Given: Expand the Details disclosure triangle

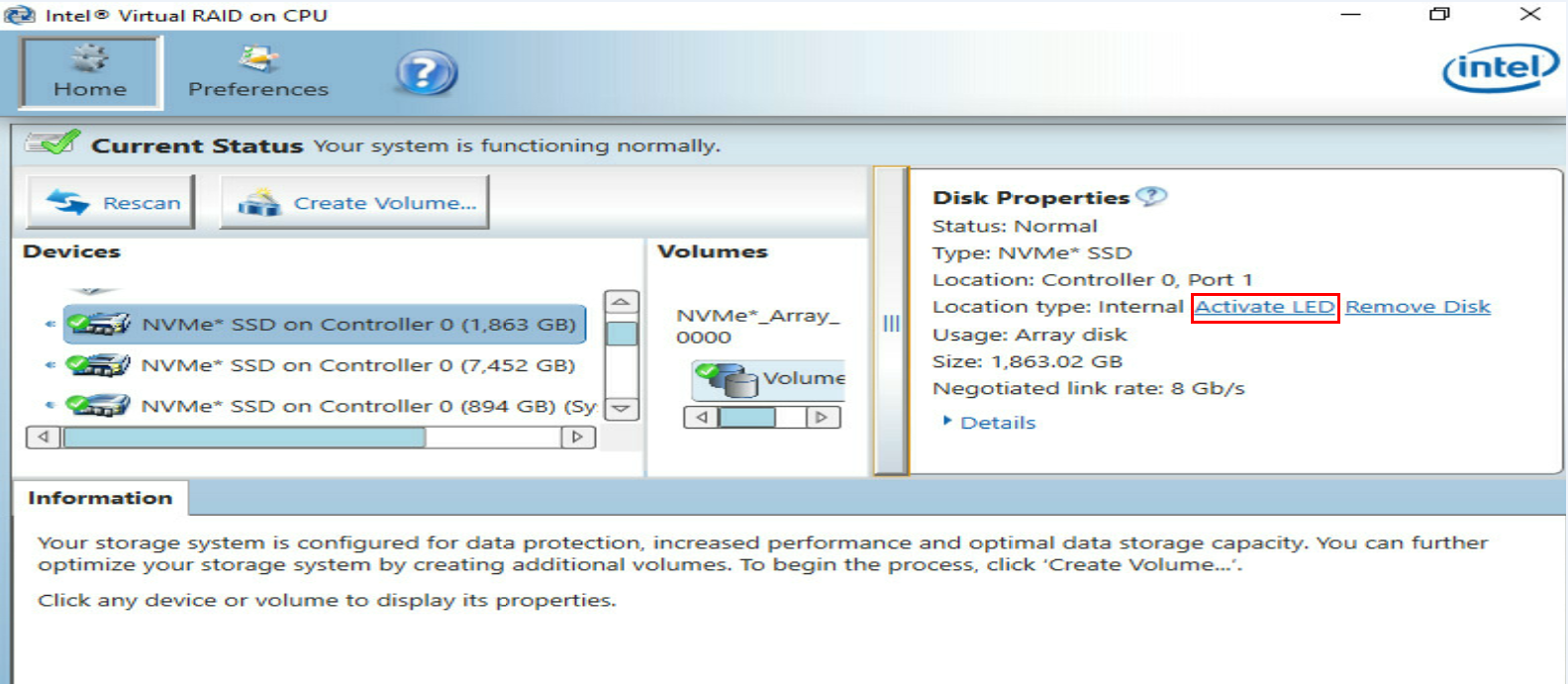Looking at the screenshot, I should pyautogui.click(x=947, y=421).
